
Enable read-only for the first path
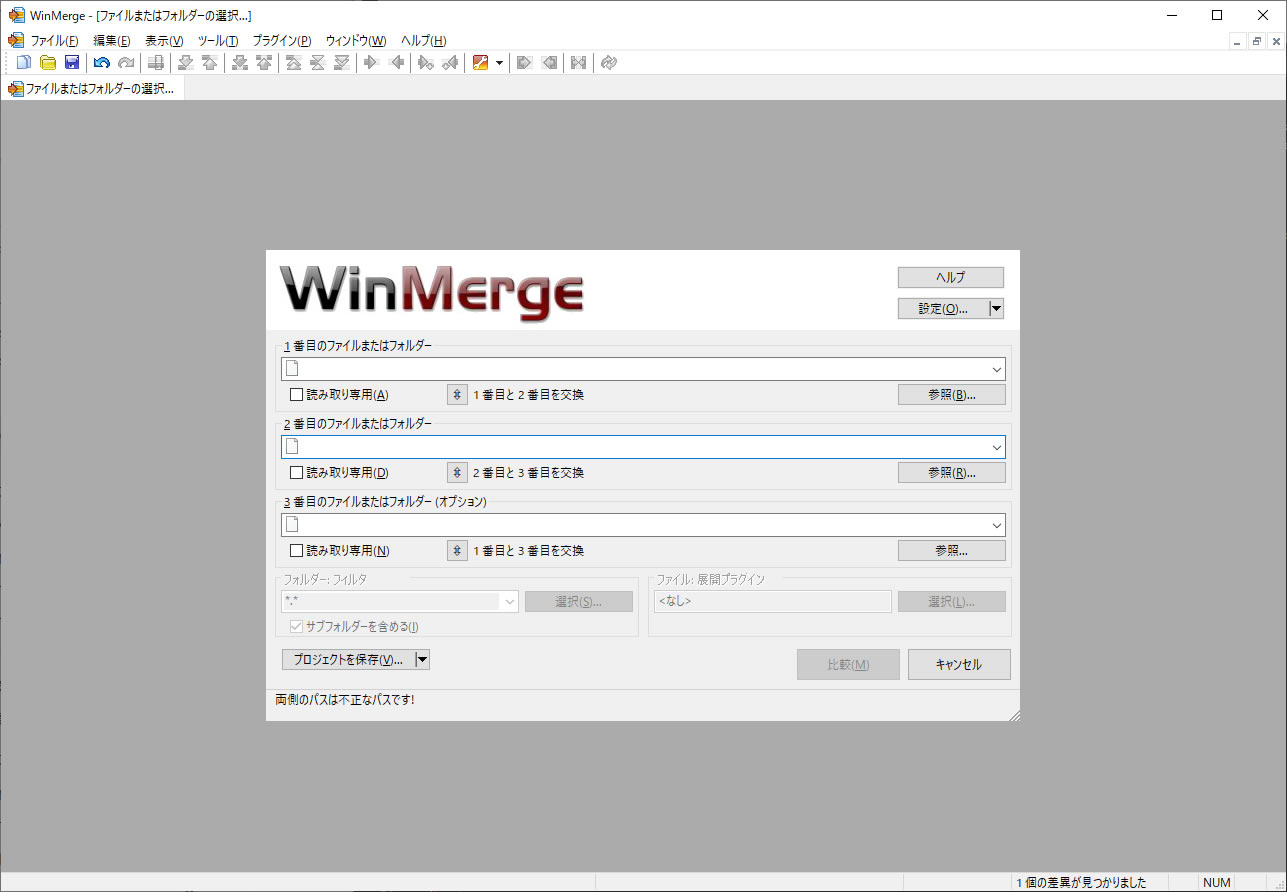click(296, 394)
